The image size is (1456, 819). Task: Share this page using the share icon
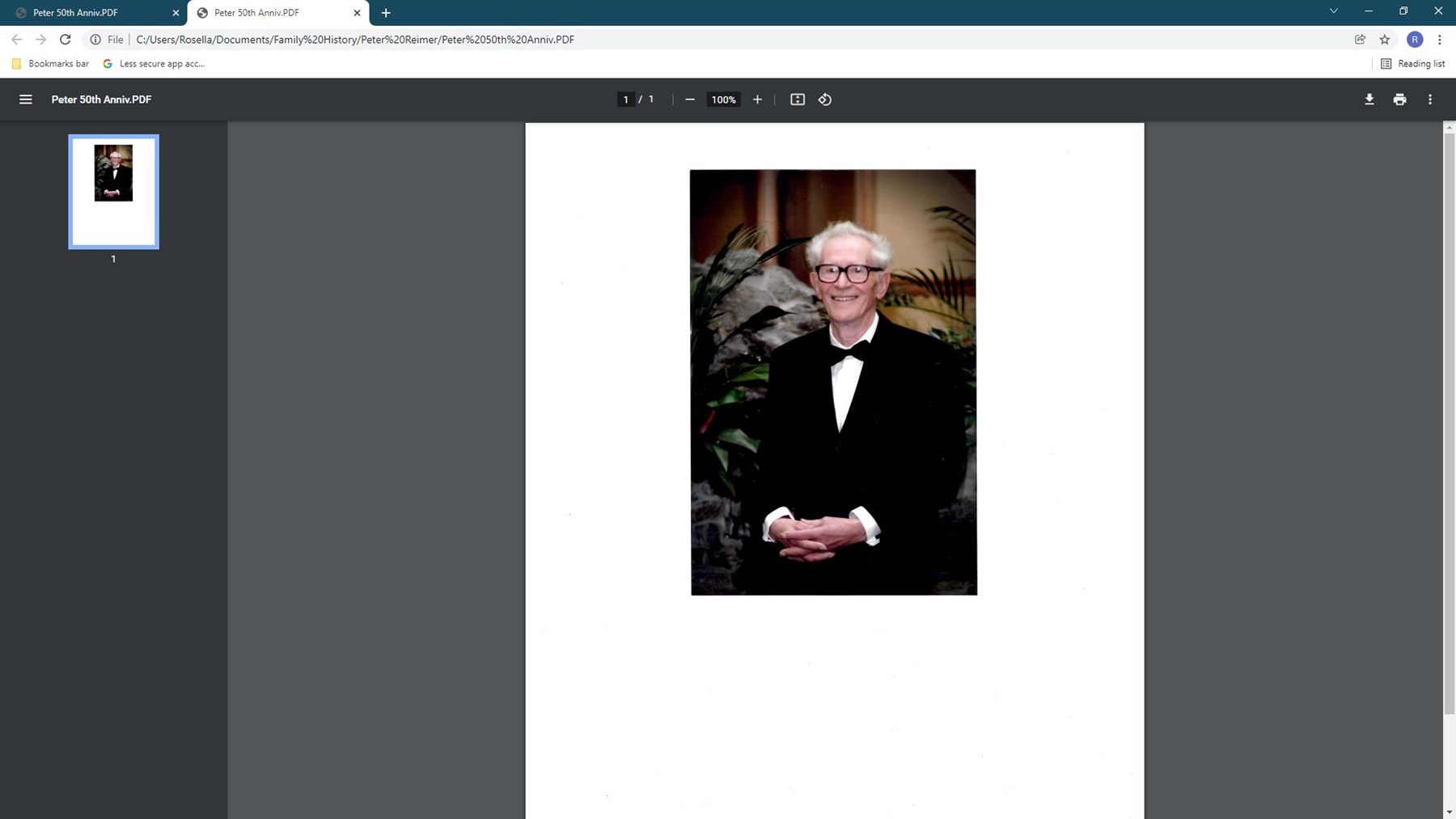click(x=1360, y=40)
